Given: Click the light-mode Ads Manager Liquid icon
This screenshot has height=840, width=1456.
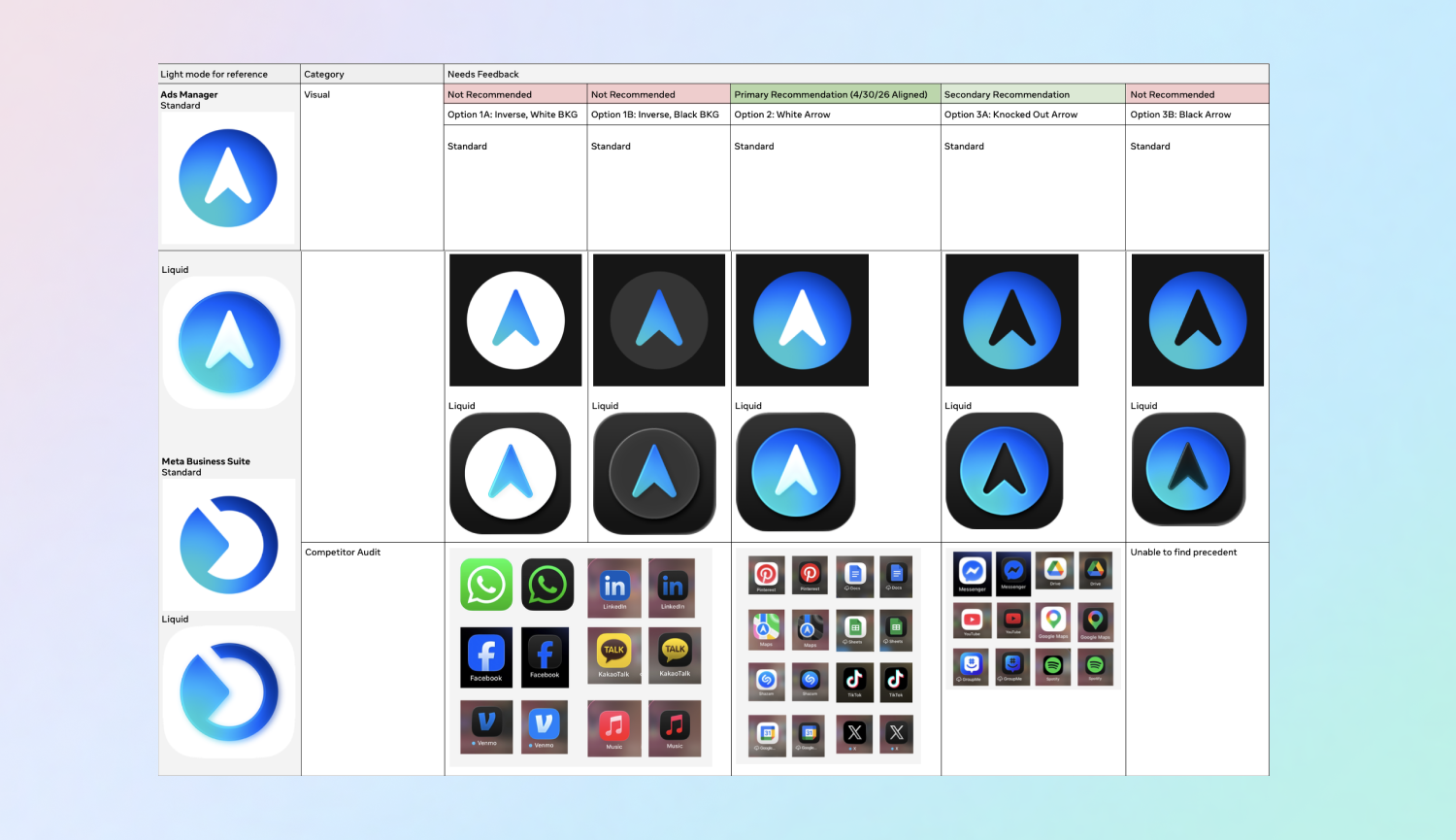Looking at the screenshot, I should pos(229,343).
